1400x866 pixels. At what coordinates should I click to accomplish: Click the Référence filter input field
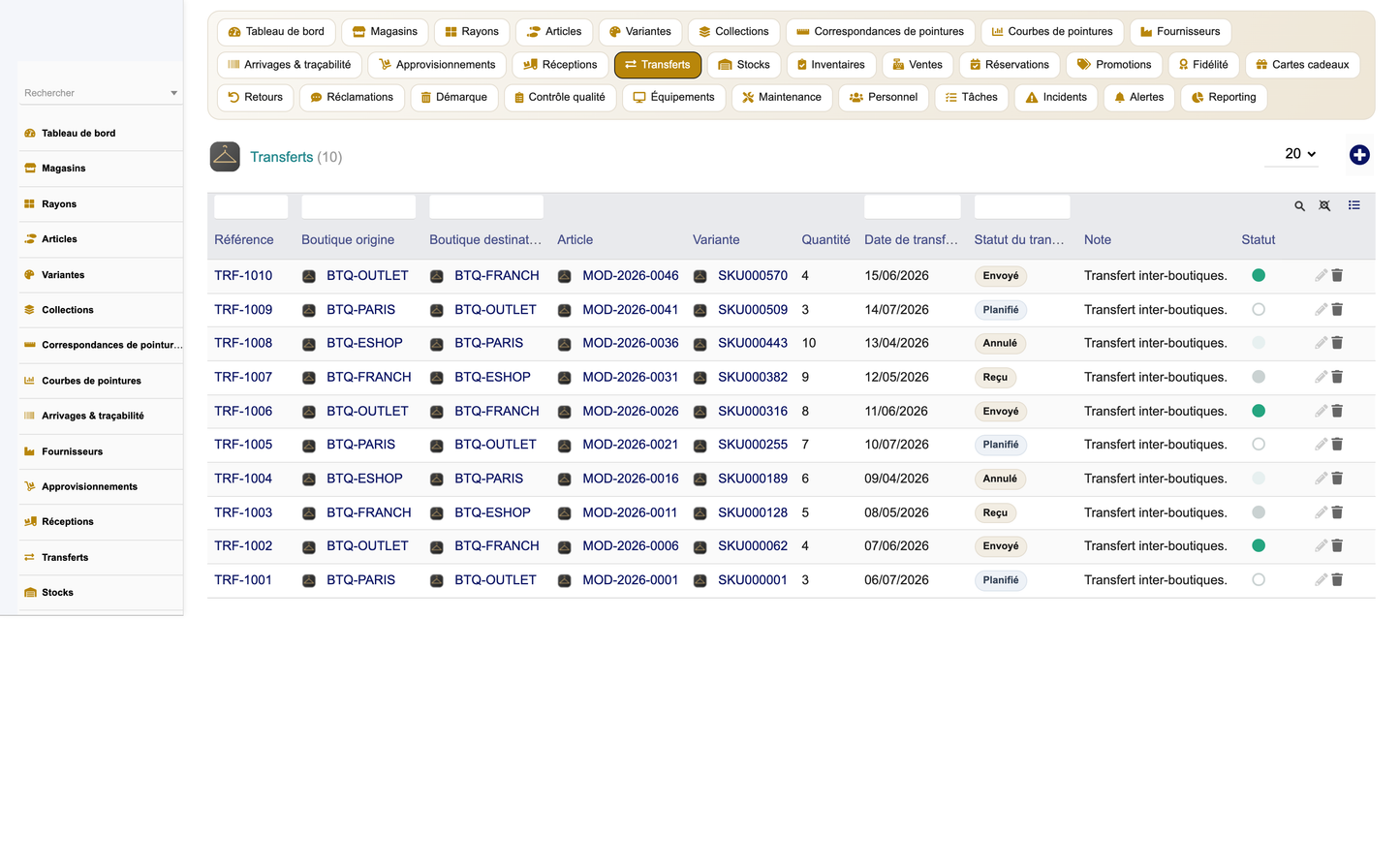point(251,206)
